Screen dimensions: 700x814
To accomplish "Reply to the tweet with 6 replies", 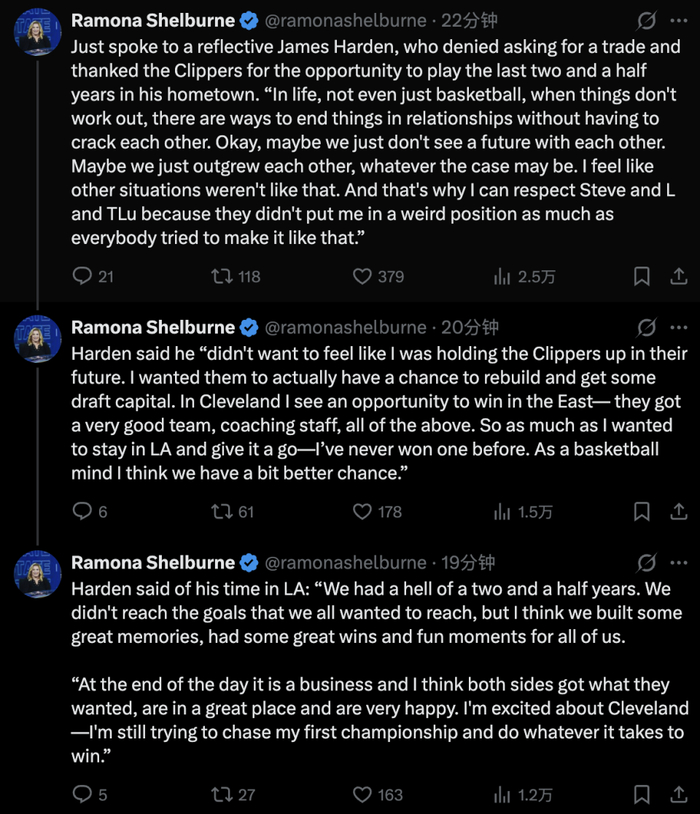I will pyautogui.click(x=83, y=511).
